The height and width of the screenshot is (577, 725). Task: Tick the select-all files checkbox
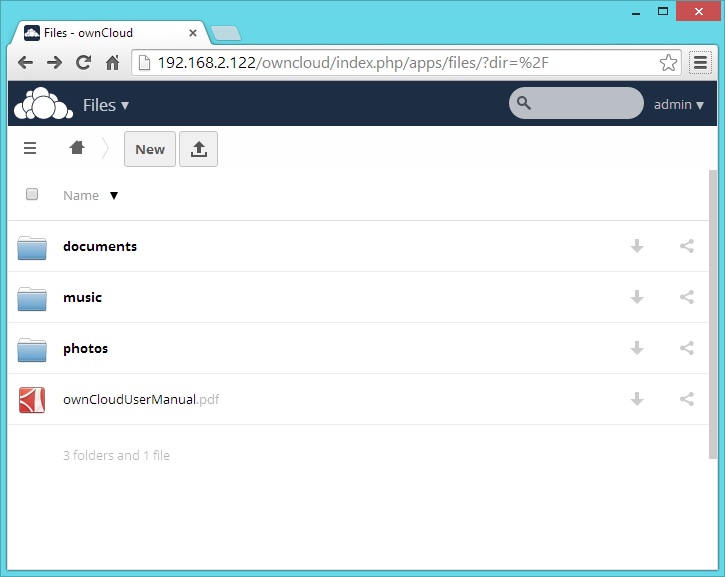tap(32, 194)
